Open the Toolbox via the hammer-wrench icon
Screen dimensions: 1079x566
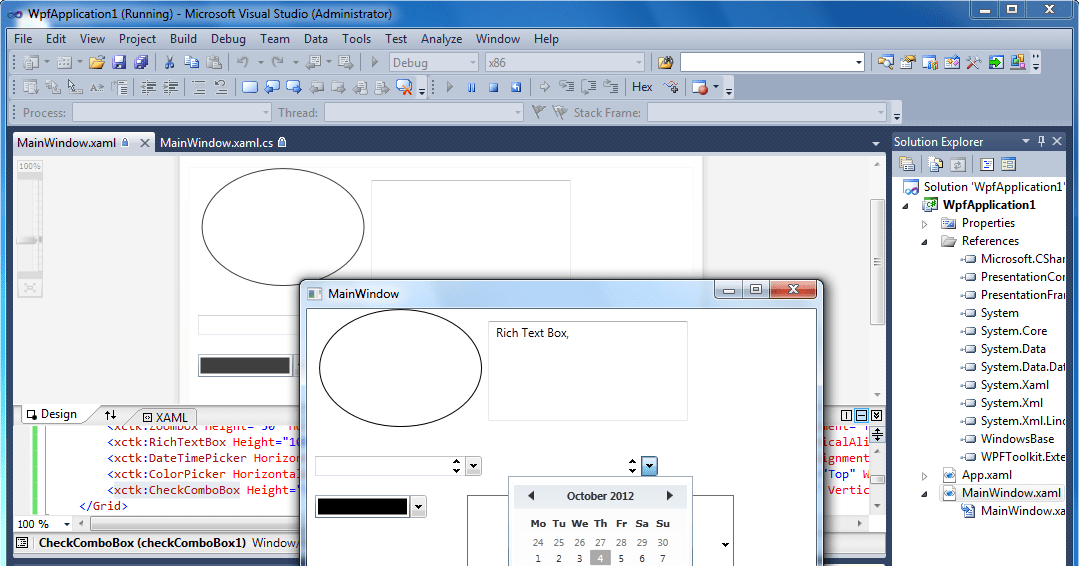[973, 62]
